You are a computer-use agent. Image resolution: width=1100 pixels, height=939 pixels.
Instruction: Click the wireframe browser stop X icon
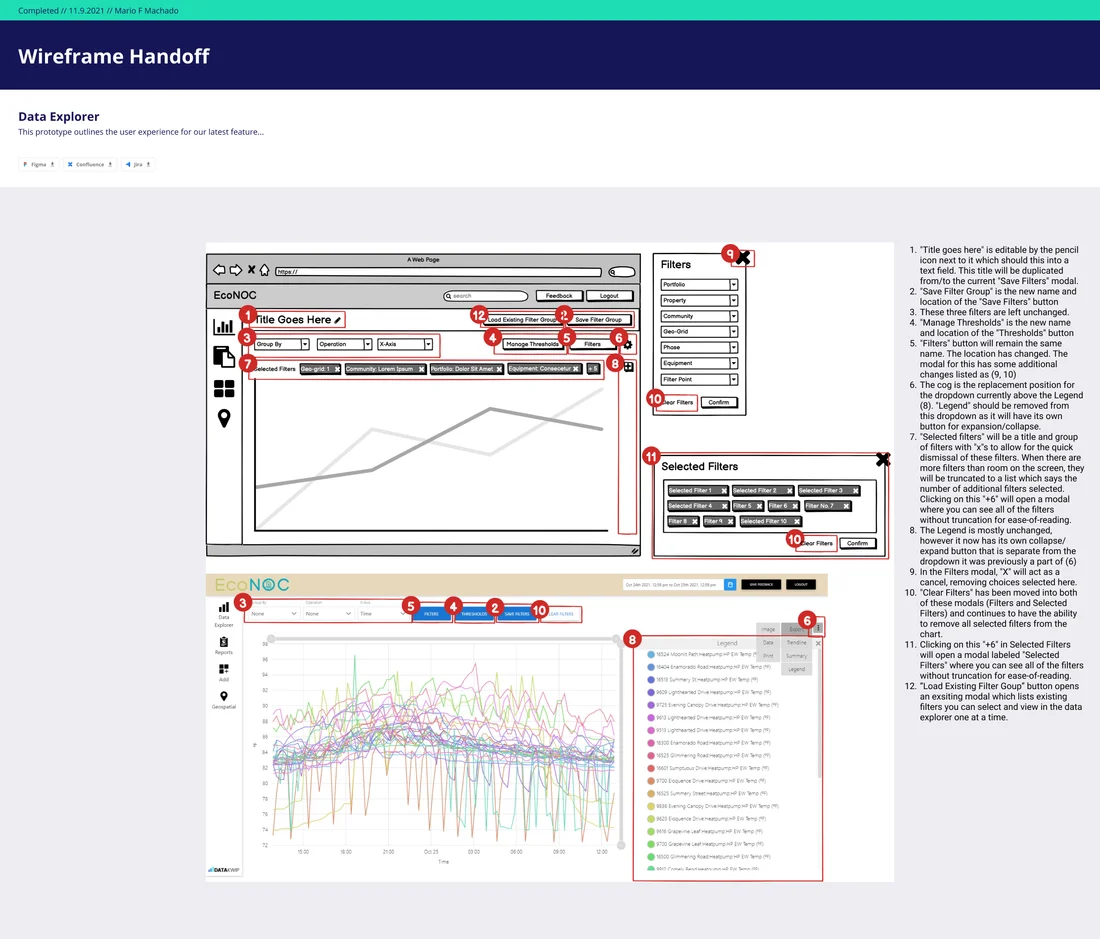click(x=251, y=269)
